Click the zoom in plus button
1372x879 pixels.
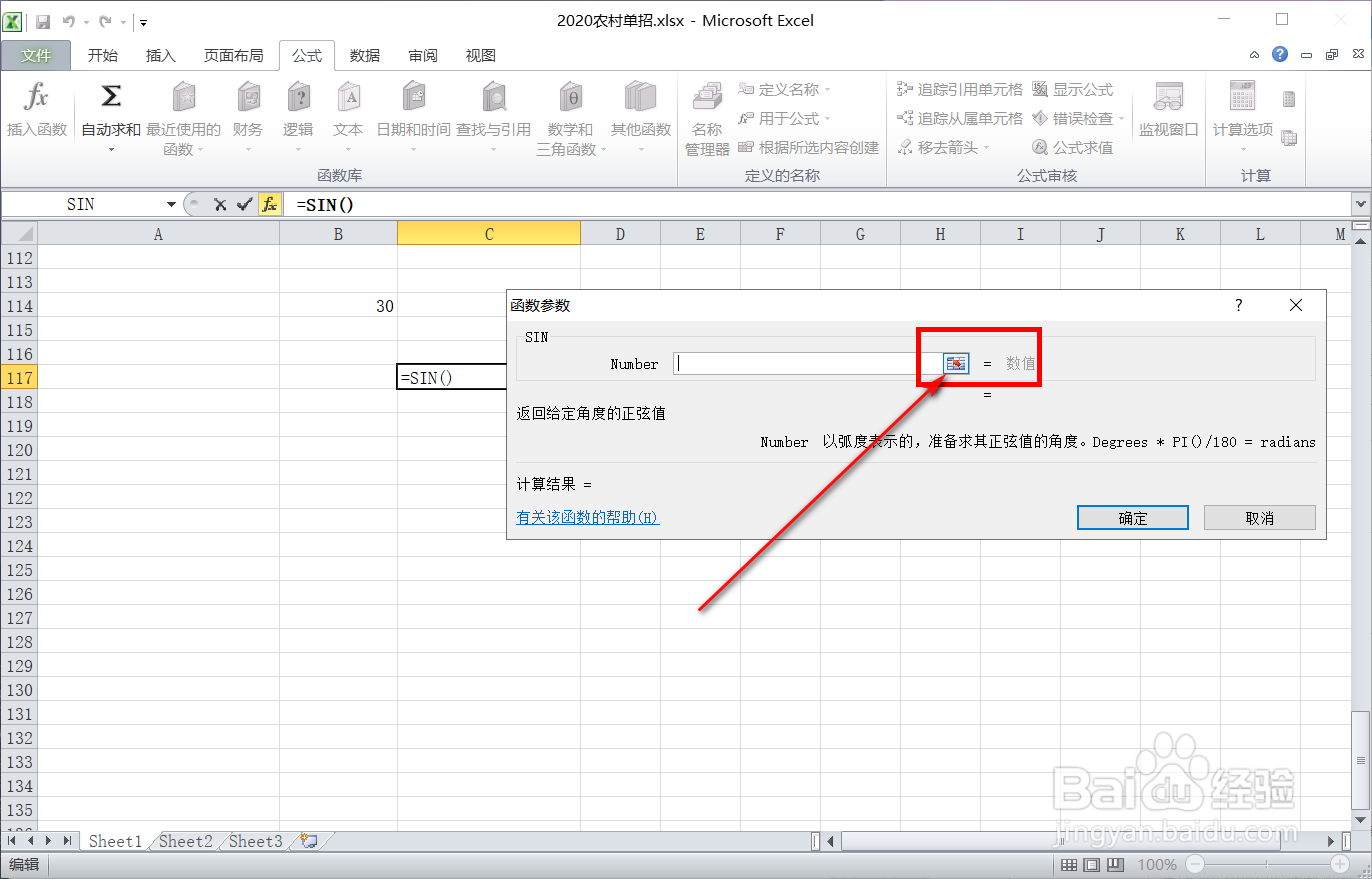(1340, 865)
